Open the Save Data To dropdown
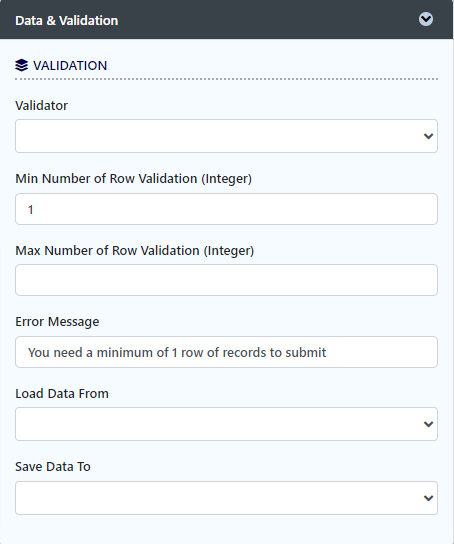The width and height of the screenshot is (454, 544). pos(226,498)
